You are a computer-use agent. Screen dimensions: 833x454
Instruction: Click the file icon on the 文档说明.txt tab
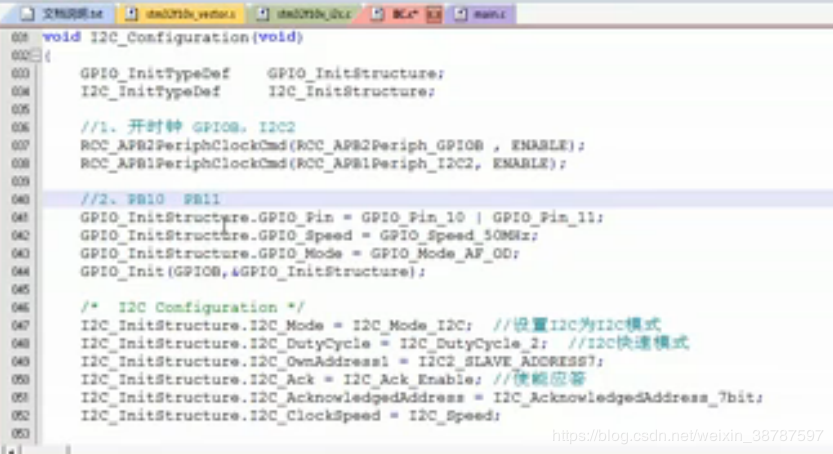tap(28, 14)
